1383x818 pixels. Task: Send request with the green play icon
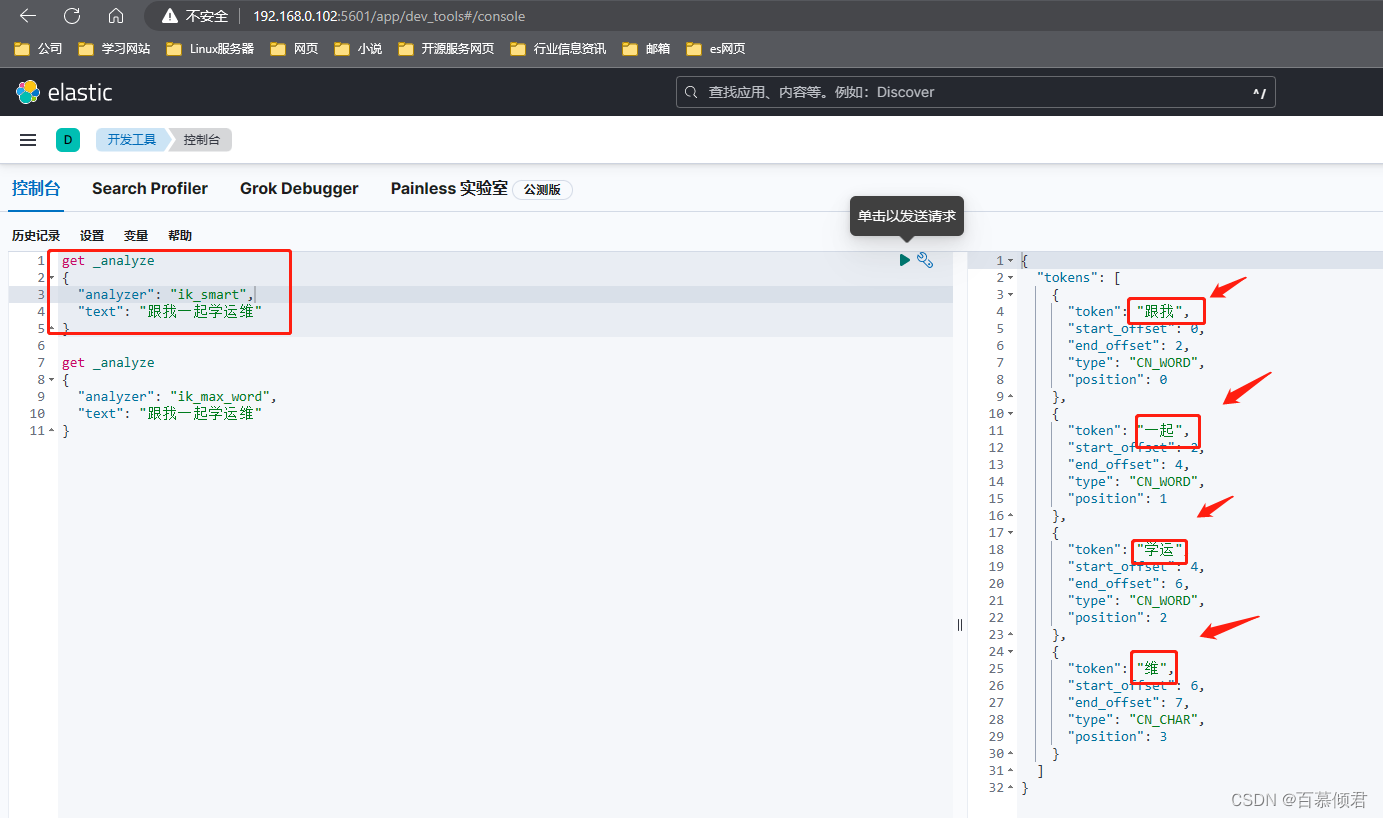905,260
